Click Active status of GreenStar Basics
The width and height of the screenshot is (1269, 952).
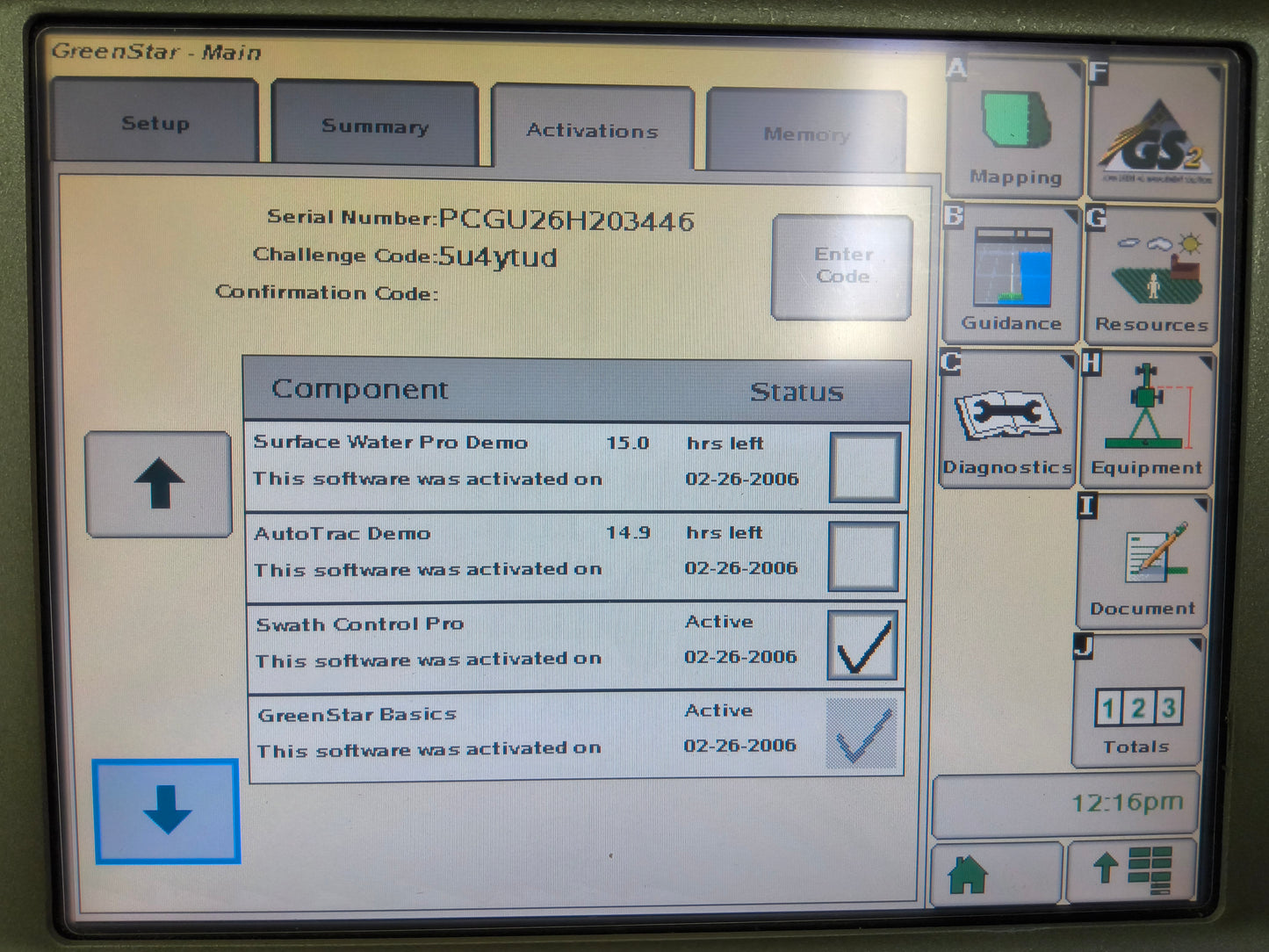[718, 710]
